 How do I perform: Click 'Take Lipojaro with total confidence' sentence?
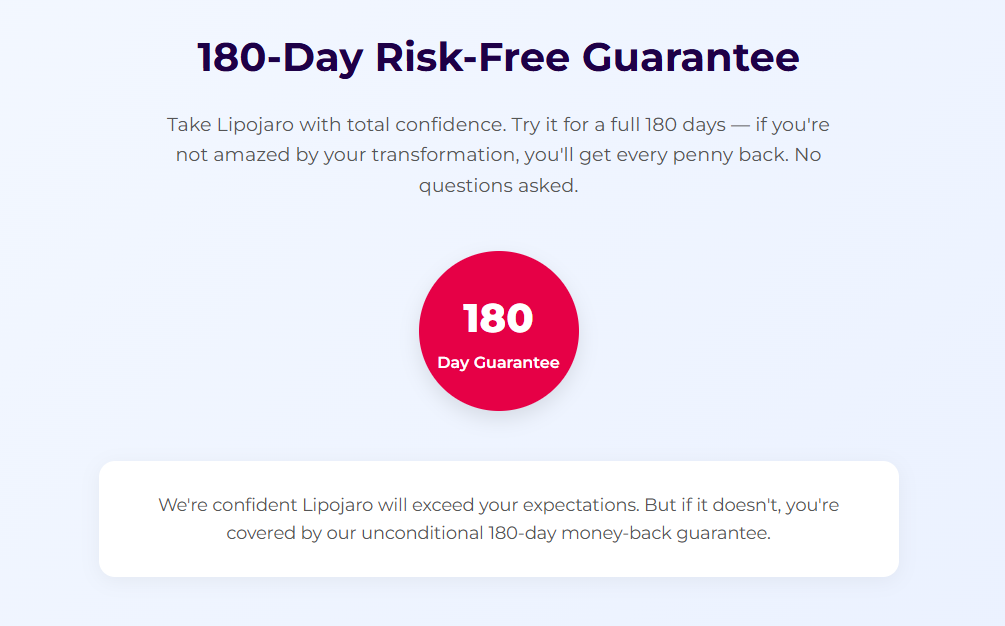point(336,124)
